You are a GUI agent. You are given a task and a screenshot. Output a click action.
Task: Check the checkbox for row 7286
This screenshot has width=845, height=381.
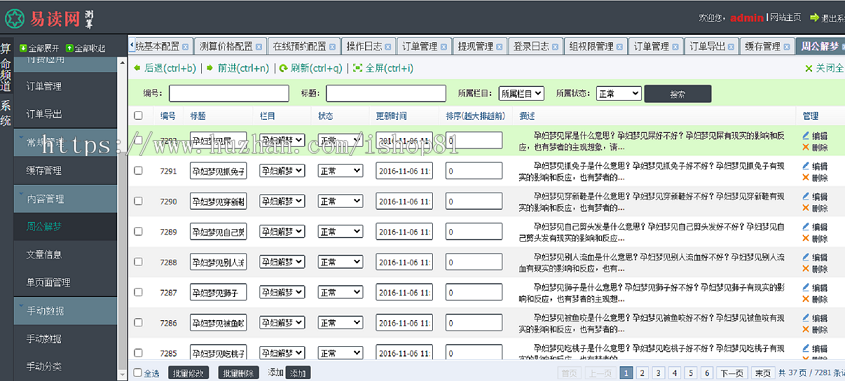(x=138, y=323)
